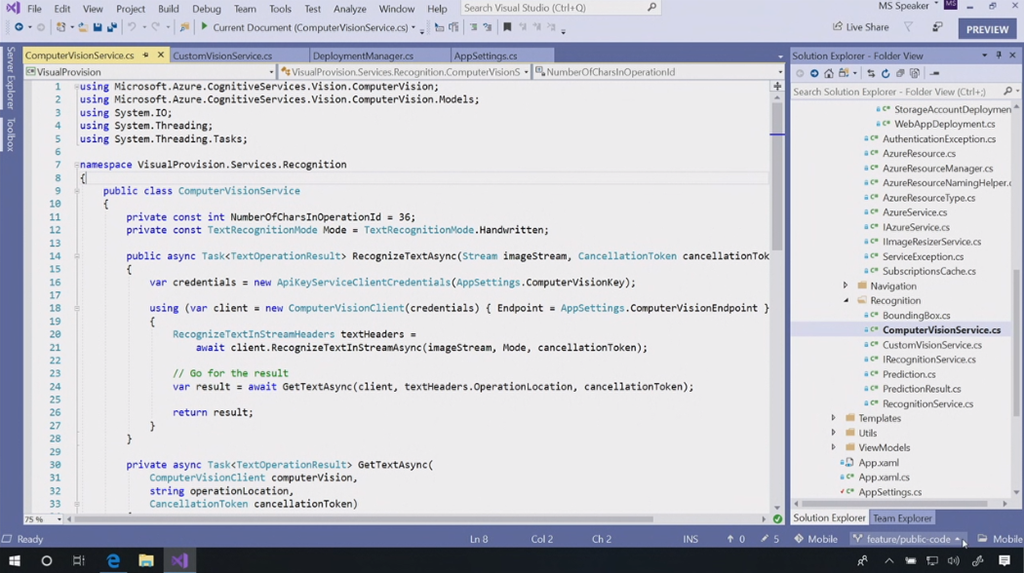
Task: Click the PREVIEW button
Action: coord(987,29)
